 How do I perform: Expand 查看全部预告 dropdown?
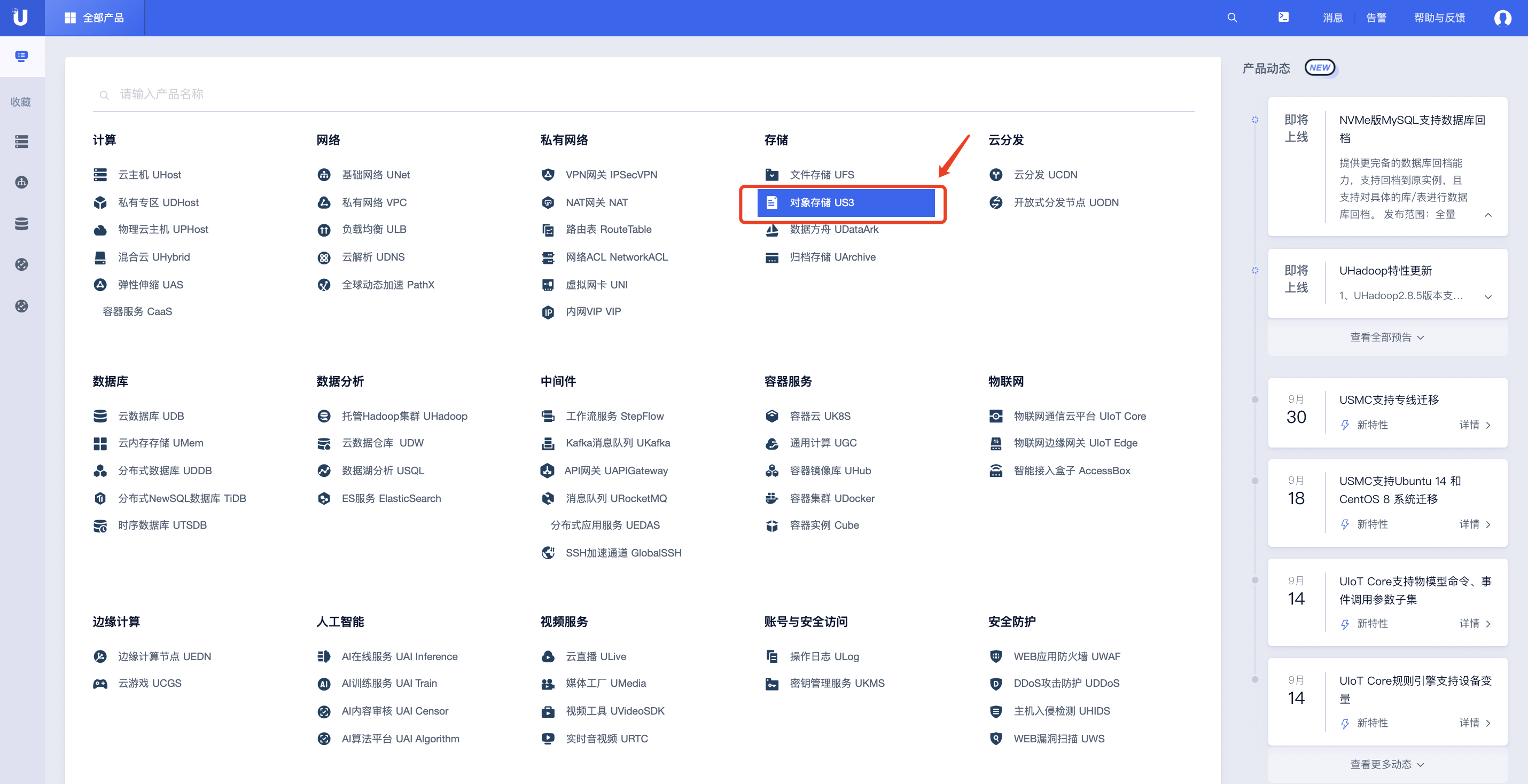[x=1387, y=338]
